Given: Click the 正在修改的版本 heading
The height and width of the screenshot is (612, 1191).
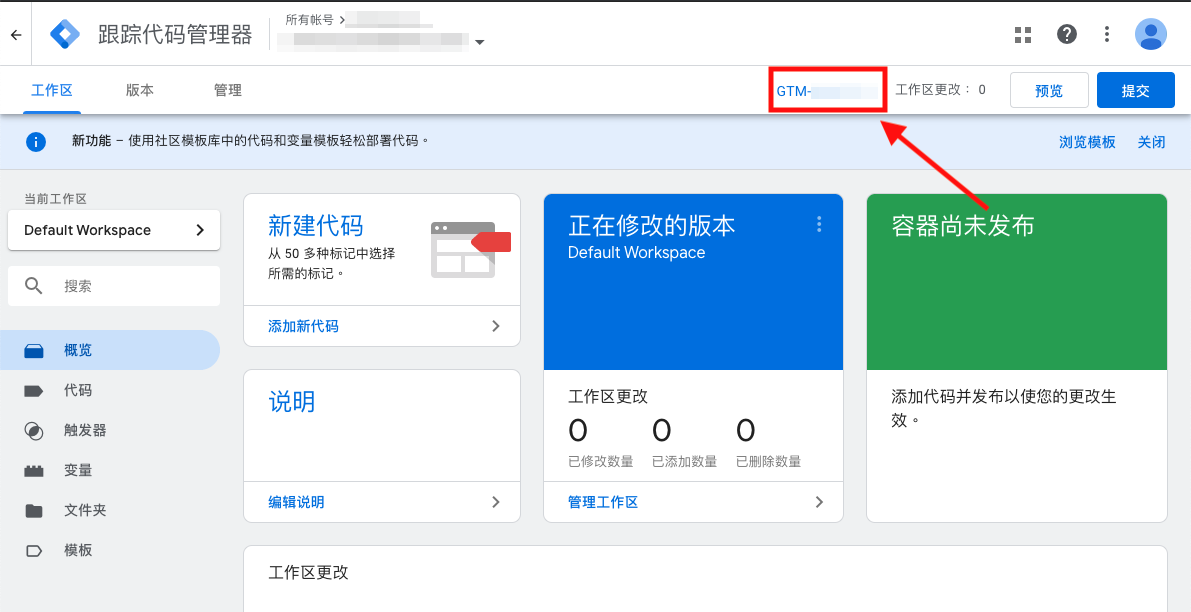Looking at the screenshot, I should coord(652,226).
